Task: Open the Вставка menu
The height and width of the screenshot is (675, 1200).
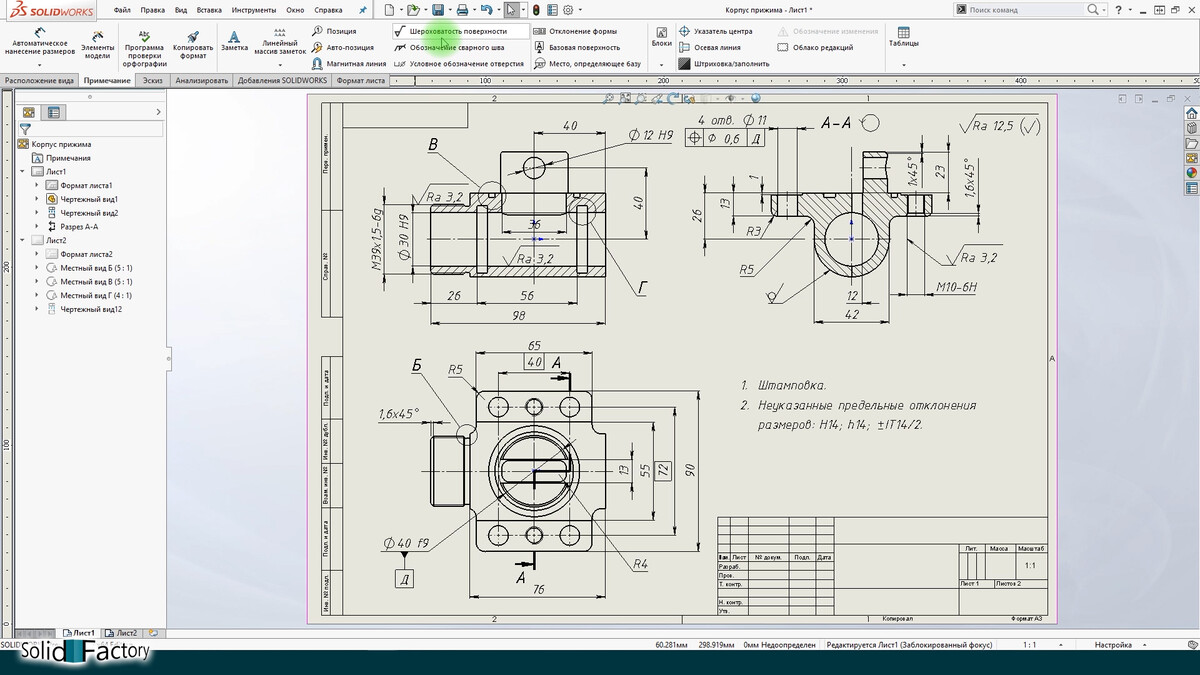Action: click(x=210, y=9)
